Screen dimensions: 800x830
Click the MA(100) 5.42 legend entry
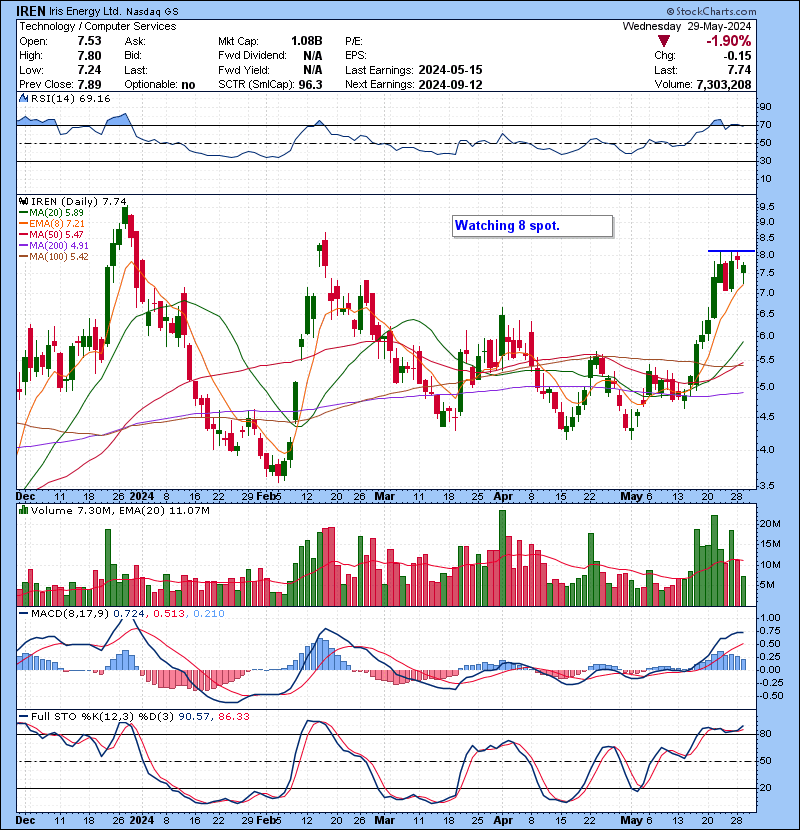(59, 257)
